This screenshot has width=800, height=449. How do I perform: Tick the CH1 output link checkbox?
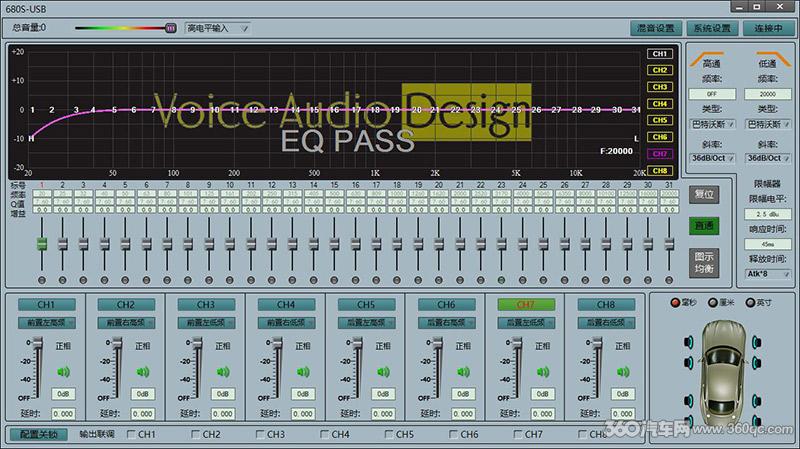131,434
